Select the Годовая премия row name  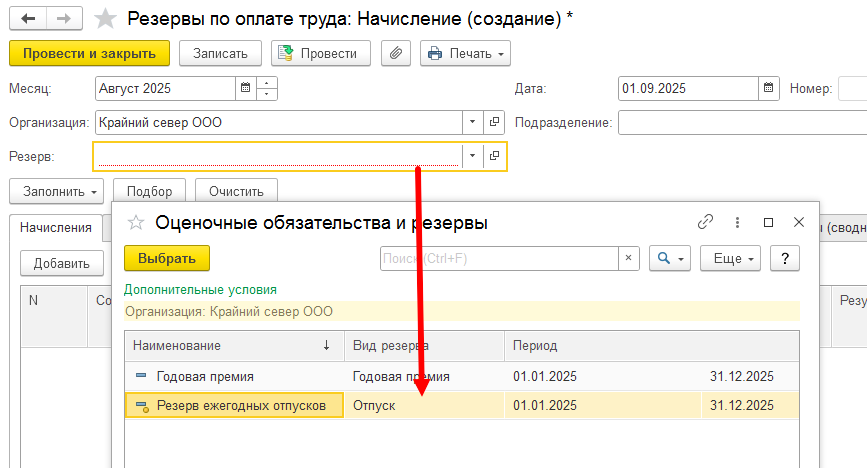pyautogui.click(x=205, y=377)
